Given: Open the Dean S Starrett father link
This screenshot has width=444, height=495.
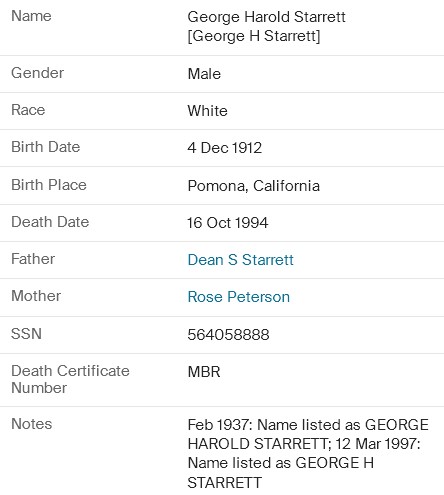Looking at the screenshot, I should click(240, 260).
